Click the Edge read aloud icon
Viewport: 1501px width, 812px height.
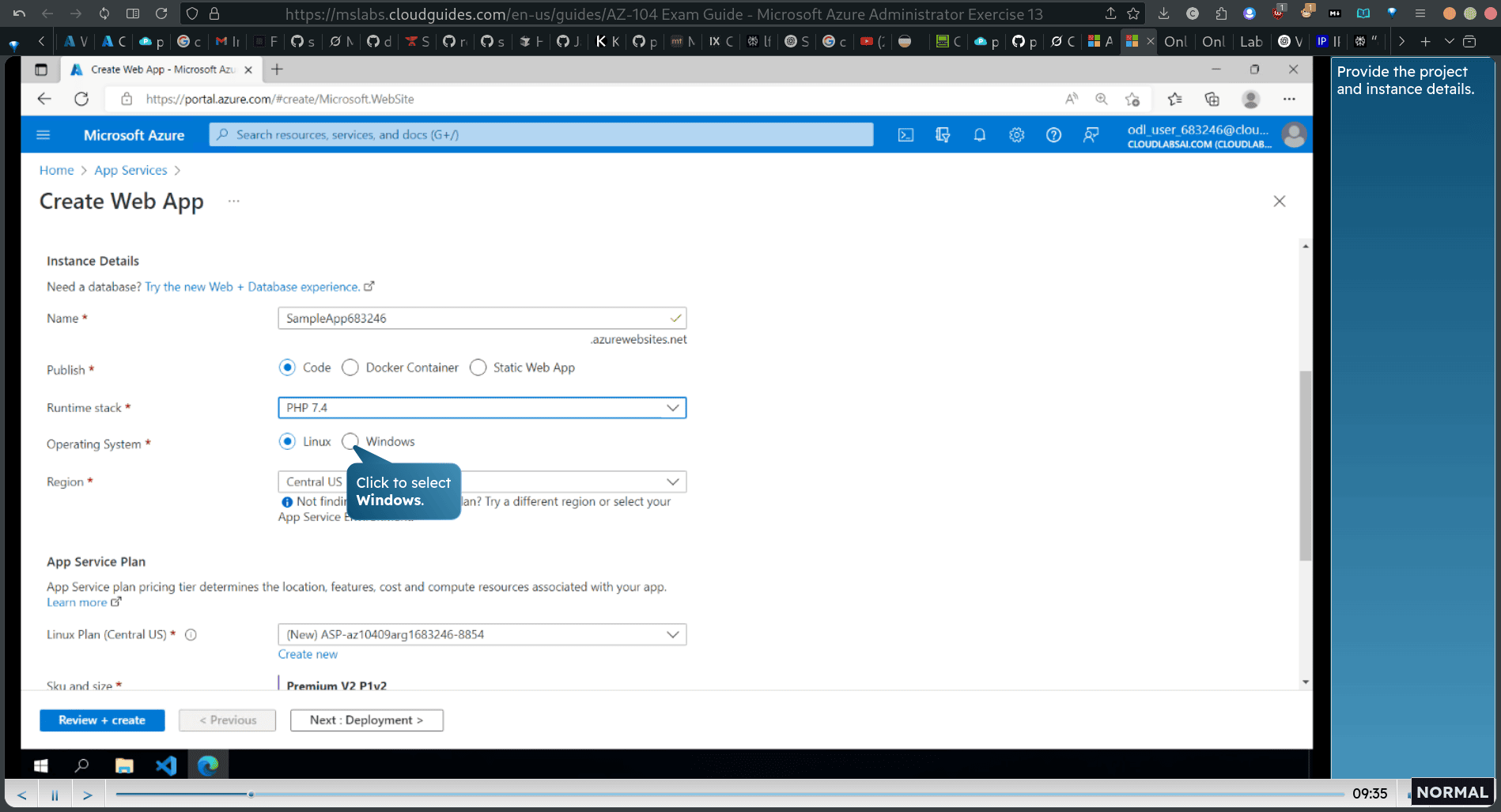pyautogui.click(x=1072, y=99)
